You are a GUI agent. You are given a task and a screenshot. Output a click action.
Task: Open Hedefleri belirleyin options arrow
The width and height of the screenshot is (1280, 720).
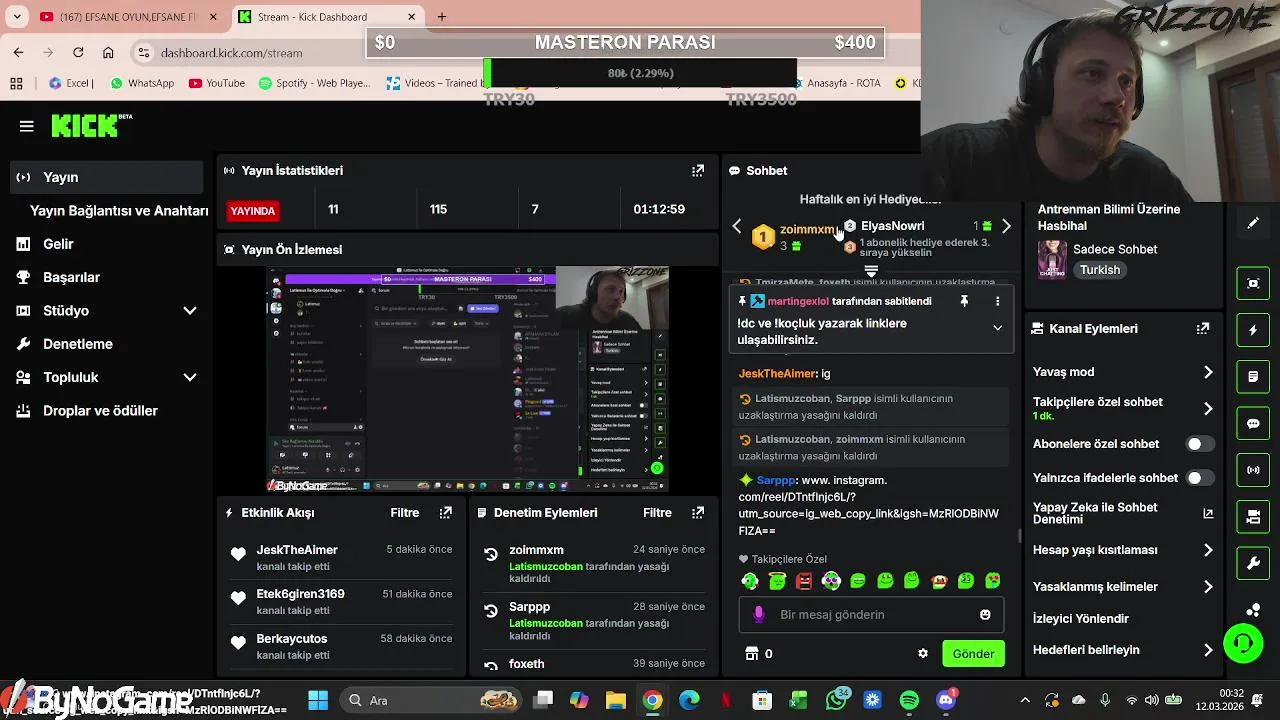tap(1208, 650)
